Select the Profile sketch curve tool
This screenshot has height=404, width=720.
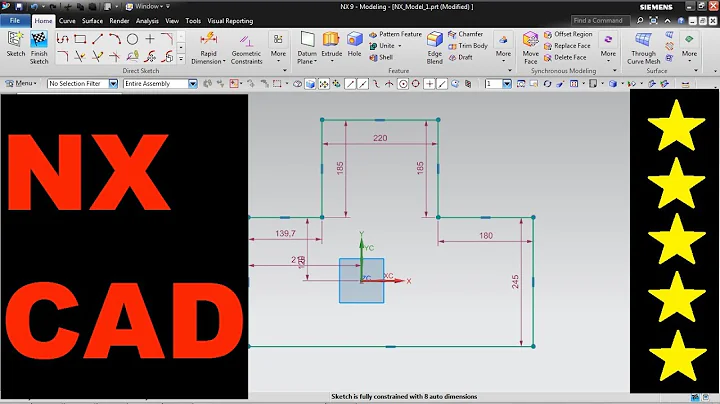tap(62, 39)
